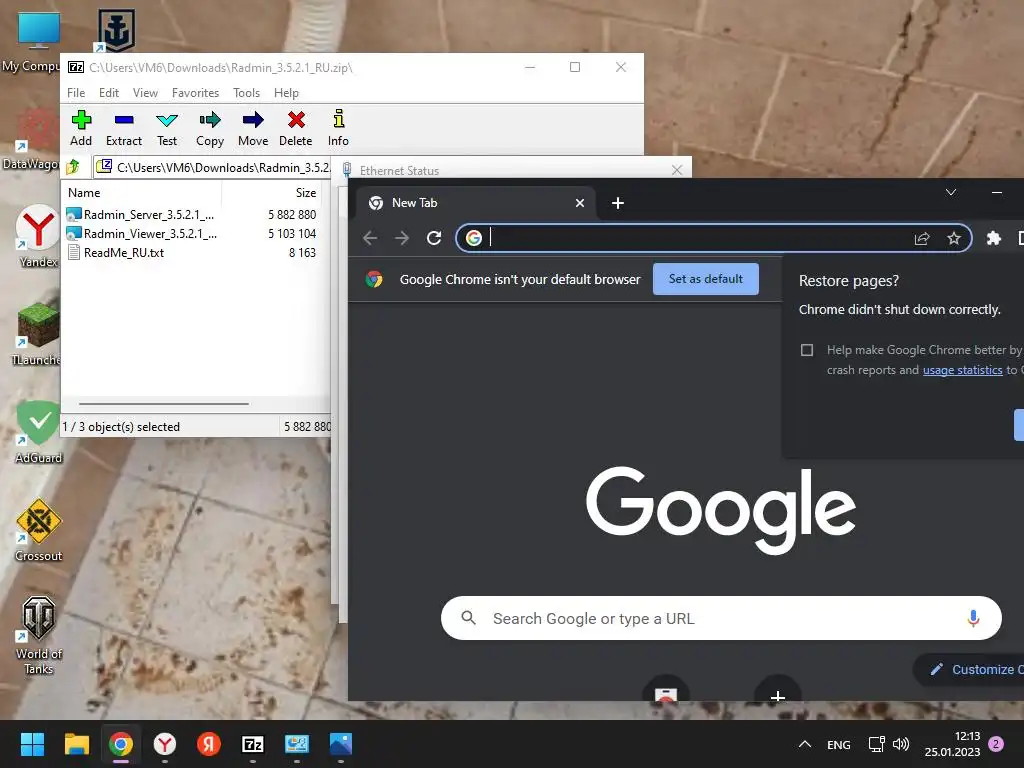Screen dimensions: 1024x768
Task: Click the 7-Zip path address field
Action: (212, 167)
